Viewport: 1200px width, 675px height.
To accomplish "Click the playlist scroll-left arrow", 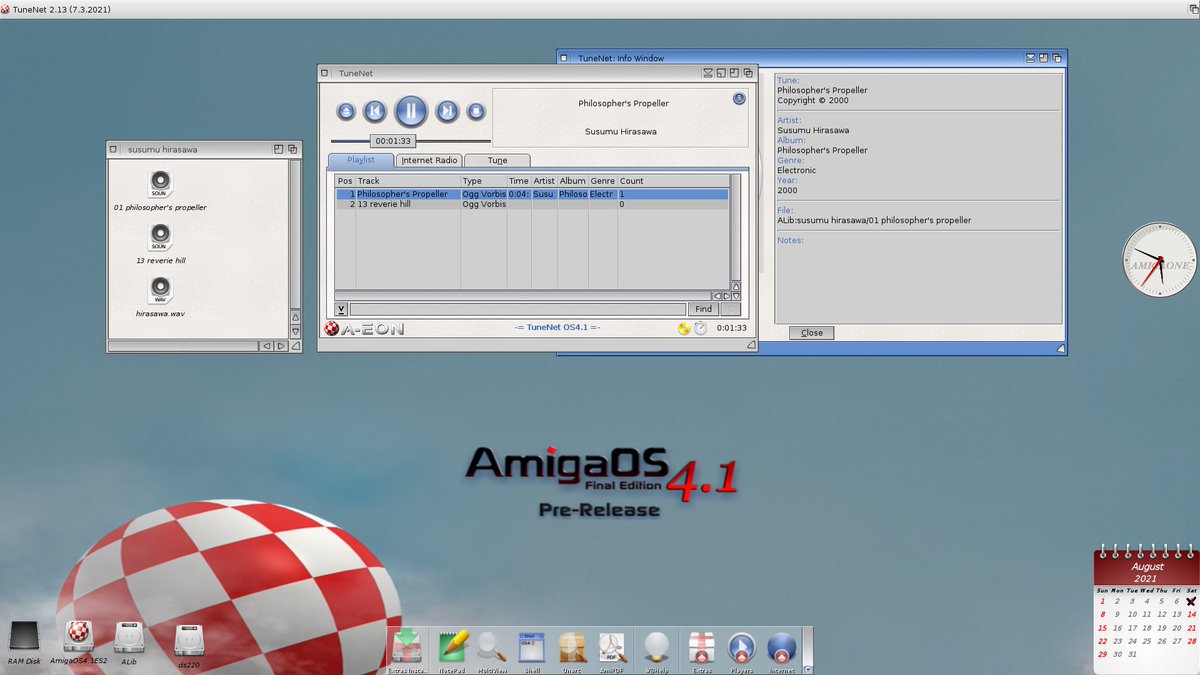I will (x=716, y=296).
